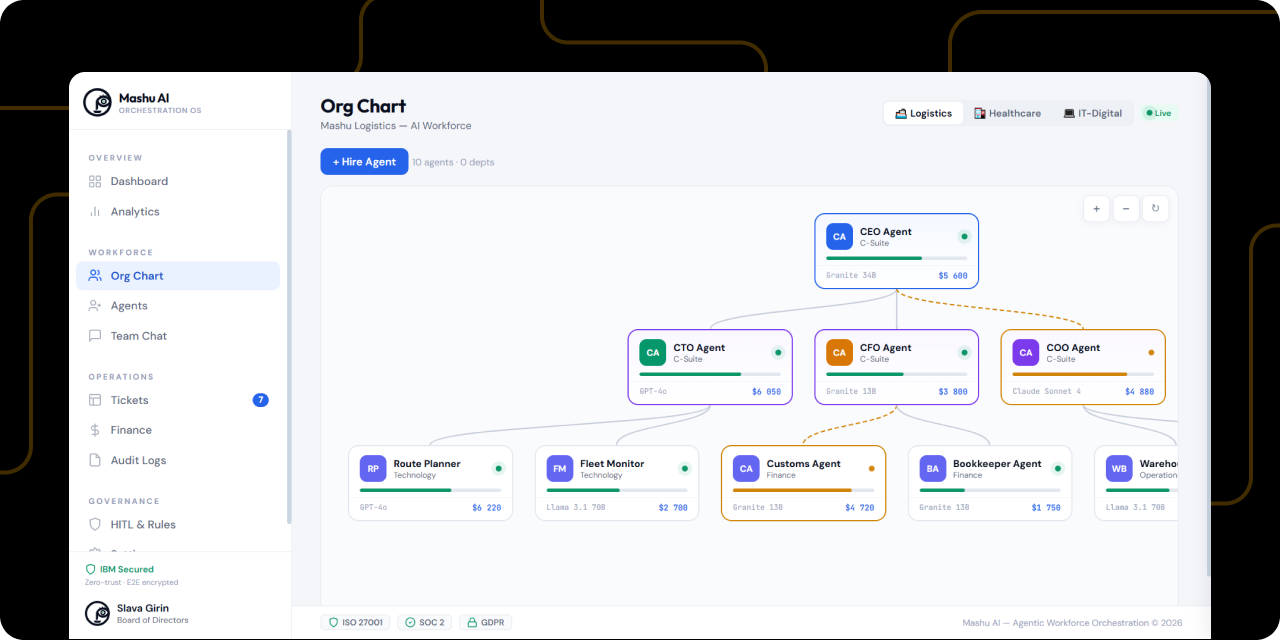The image size is (1280, 640).
Task: Click the + Hire Agent button
Action: 364,161
